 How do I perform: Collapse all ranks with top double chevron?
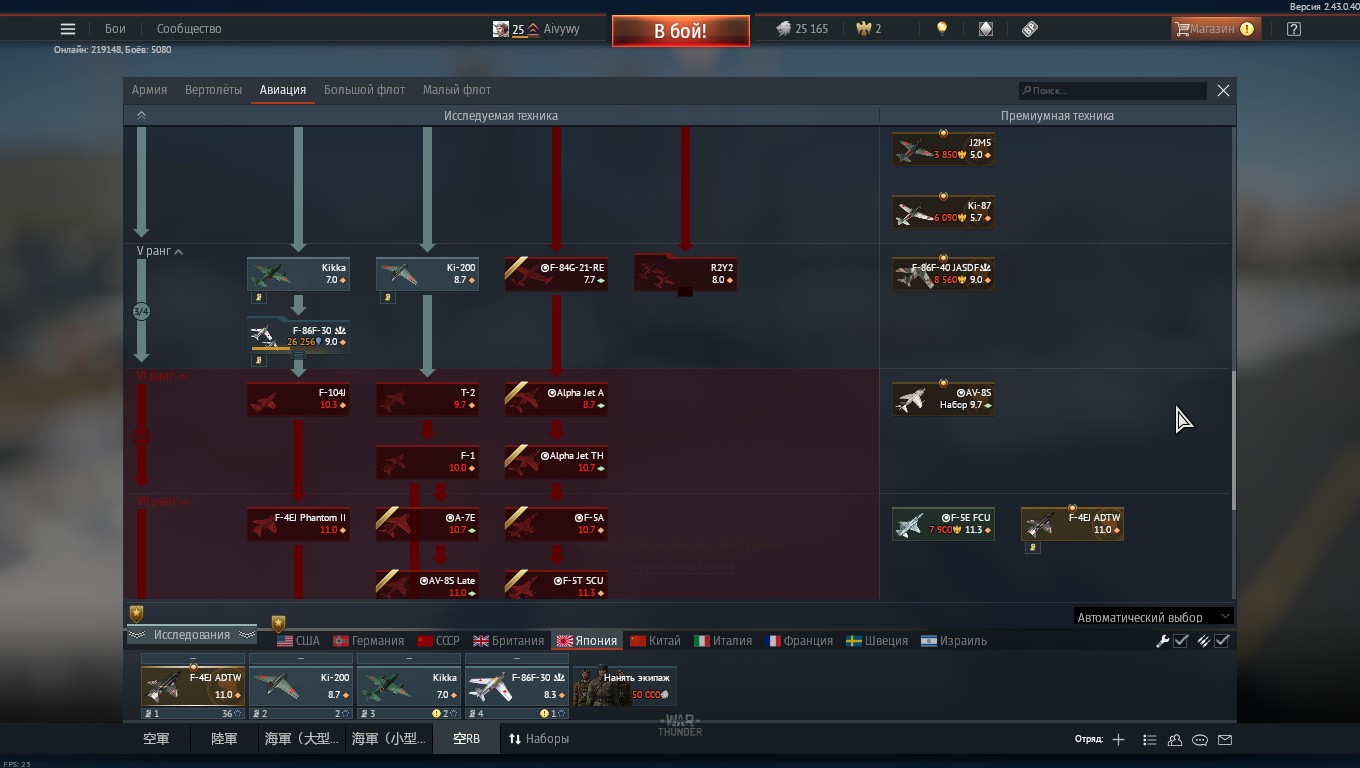[x=141, y=115]
